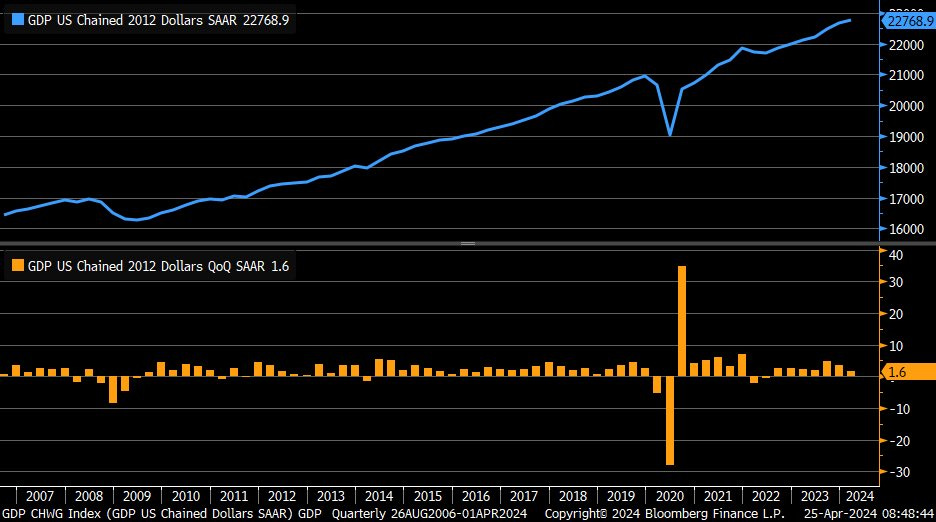The height and width of the screenshot is (522, 936).
Task: Click the orange QoQ SAAR legend swatch
Action: point(15,266)
